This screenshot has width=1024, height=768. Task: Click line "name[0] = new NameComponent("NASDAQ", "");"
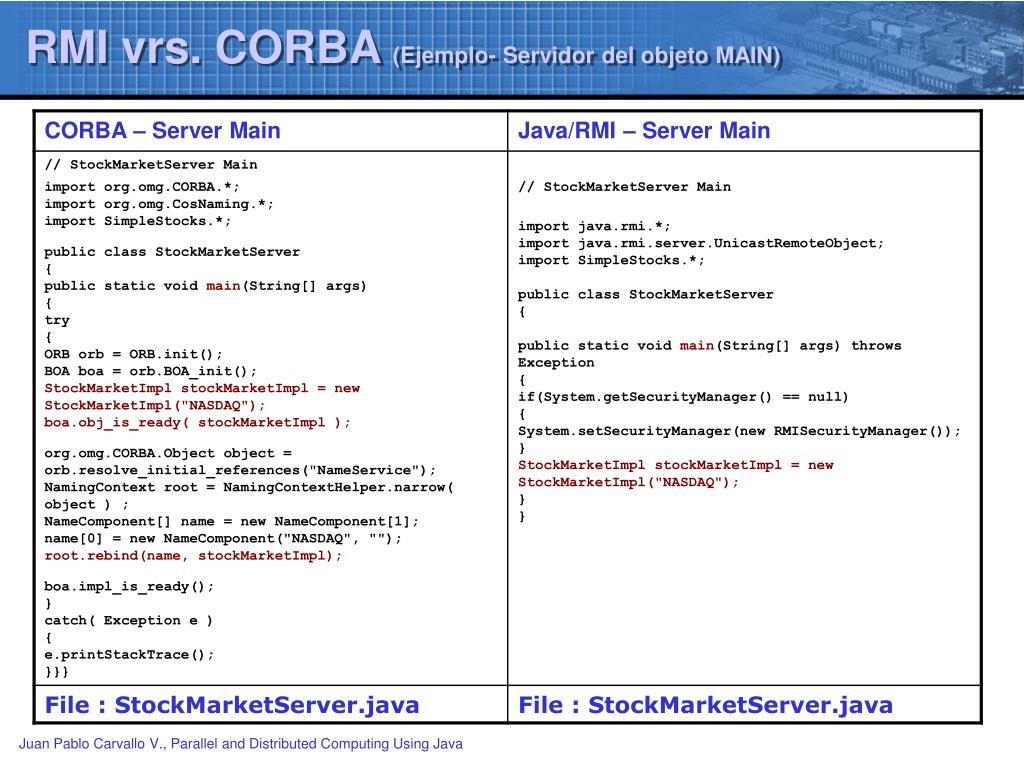[223, 538]
